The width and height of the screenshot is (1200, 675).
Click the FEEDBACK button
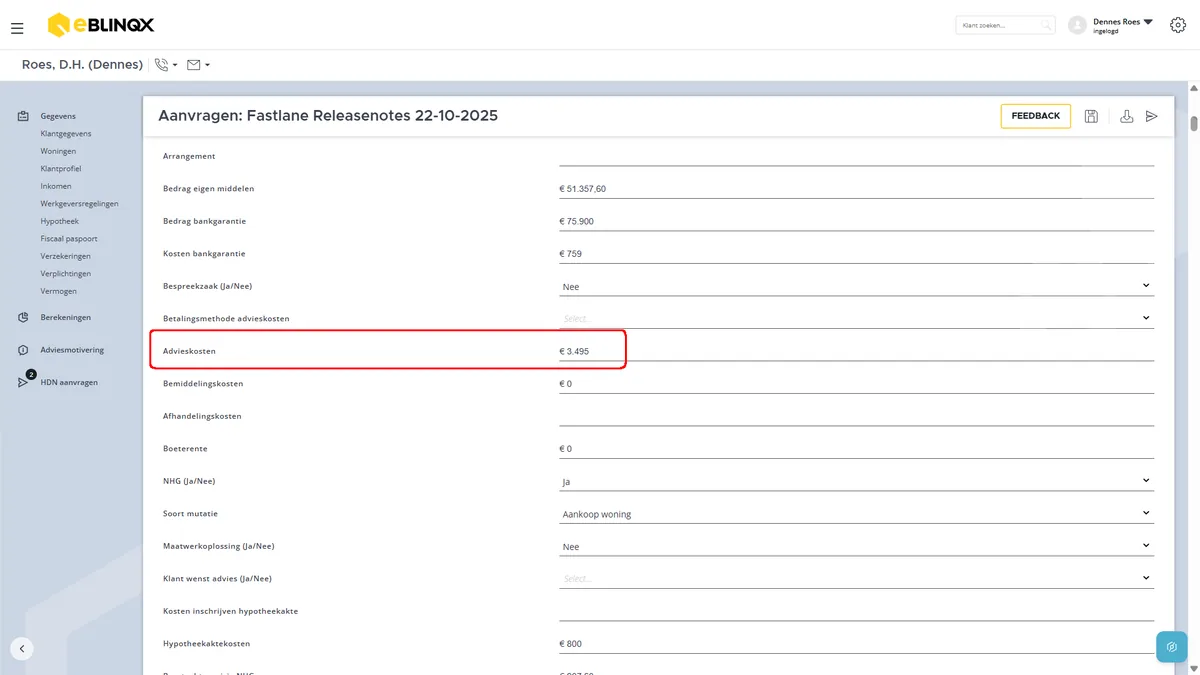[1036, 116]
